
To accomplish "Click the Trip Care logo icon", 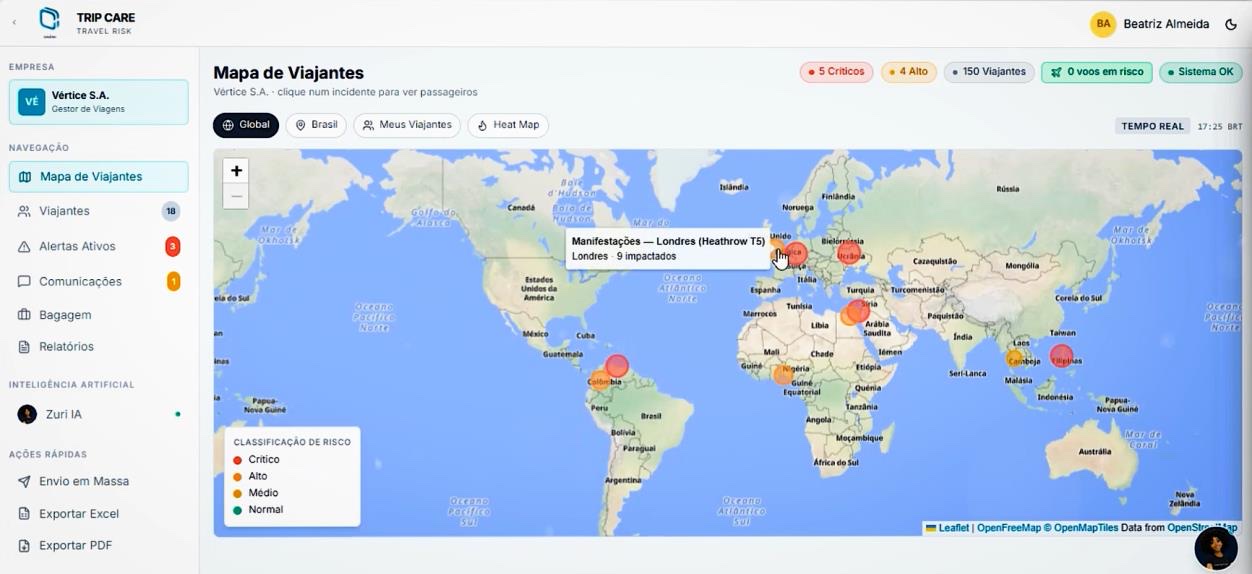I will [49, 21].
